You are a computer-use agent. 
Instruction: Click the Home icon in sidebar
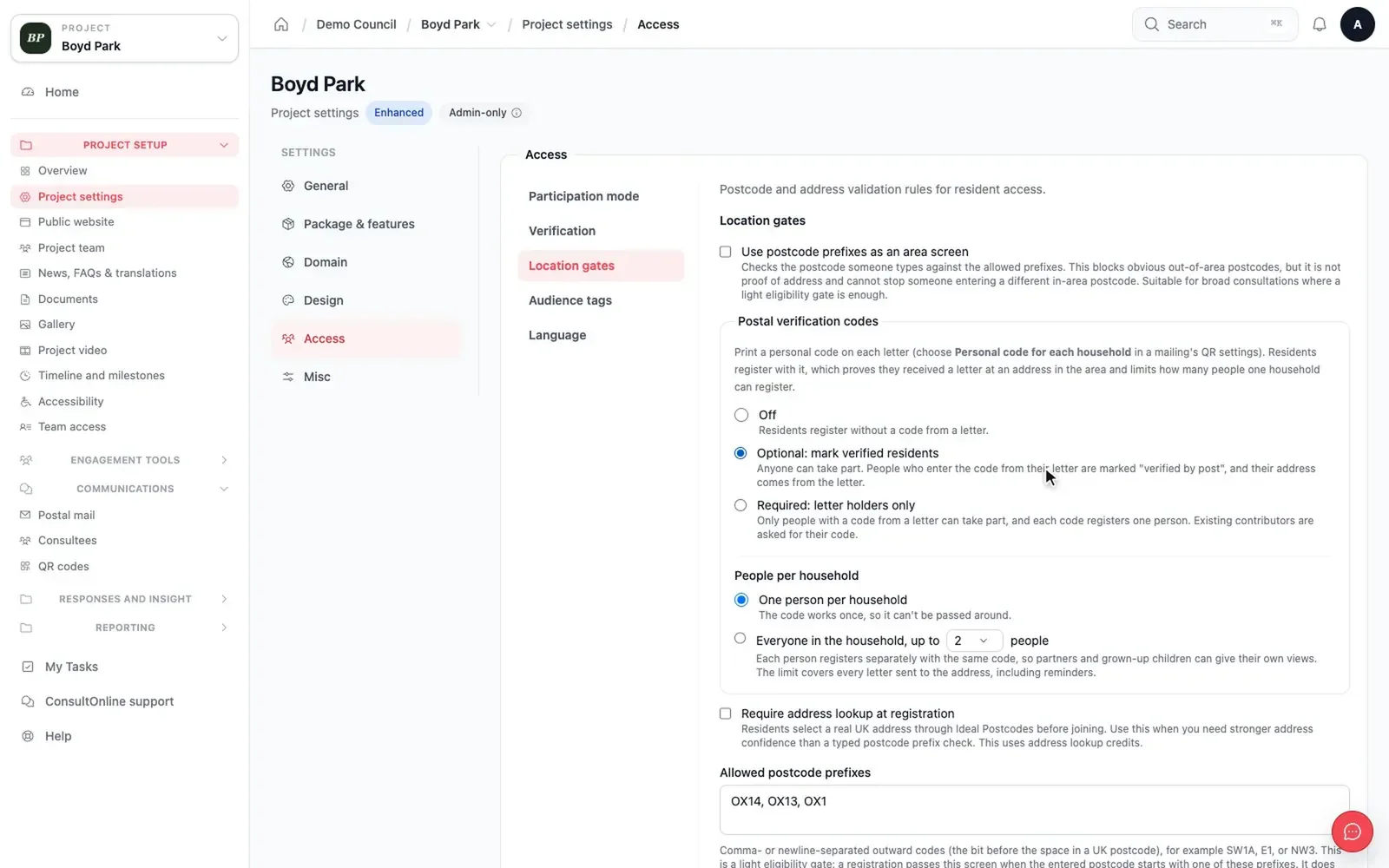point(28,92)
